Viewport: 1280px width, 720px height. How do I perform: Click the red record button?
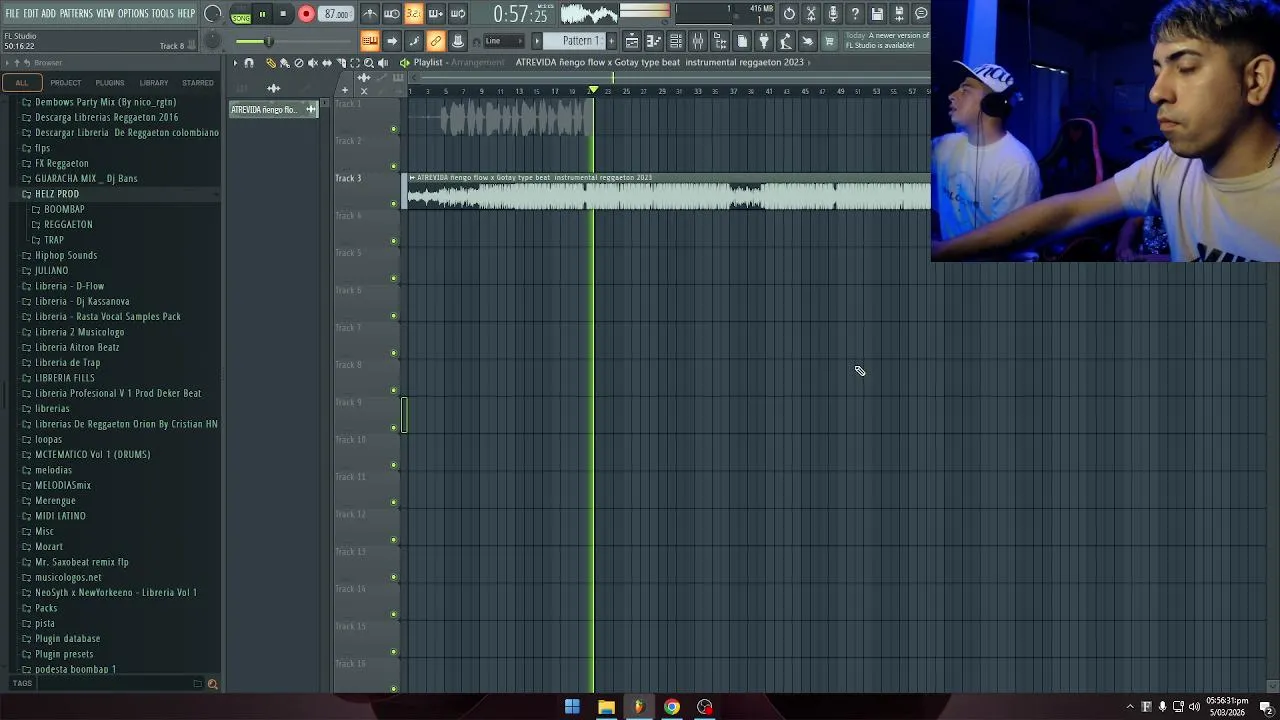click(x=306, y=14)
